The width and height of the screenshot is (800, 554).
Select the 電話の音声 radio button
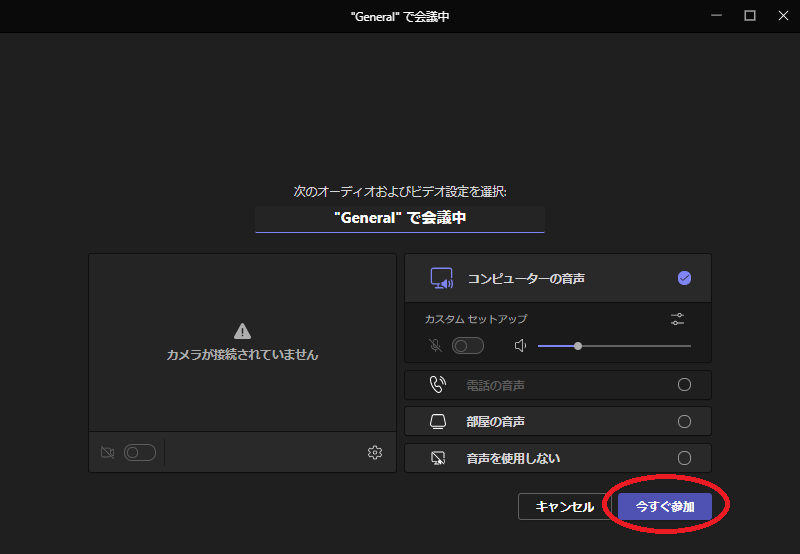[684, 385]
